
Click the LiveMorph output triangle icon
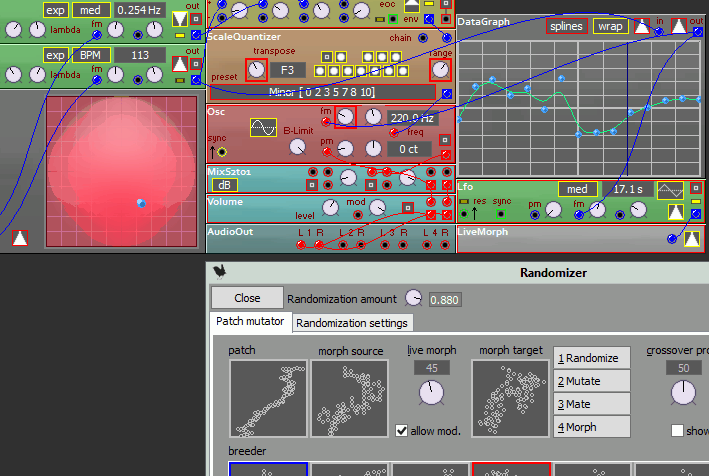691,237
